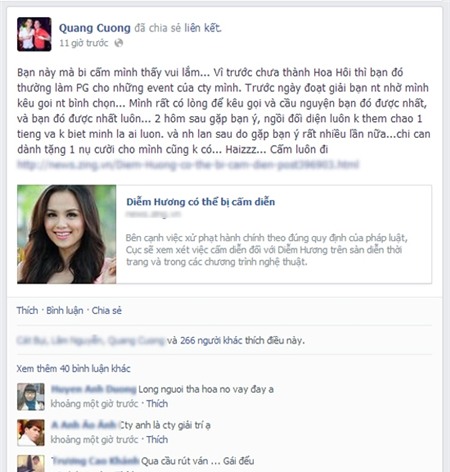This screenshot has height=472, width=450.
Task: Like the "Long nguoi tha hoa" comment
Action: 157,404
